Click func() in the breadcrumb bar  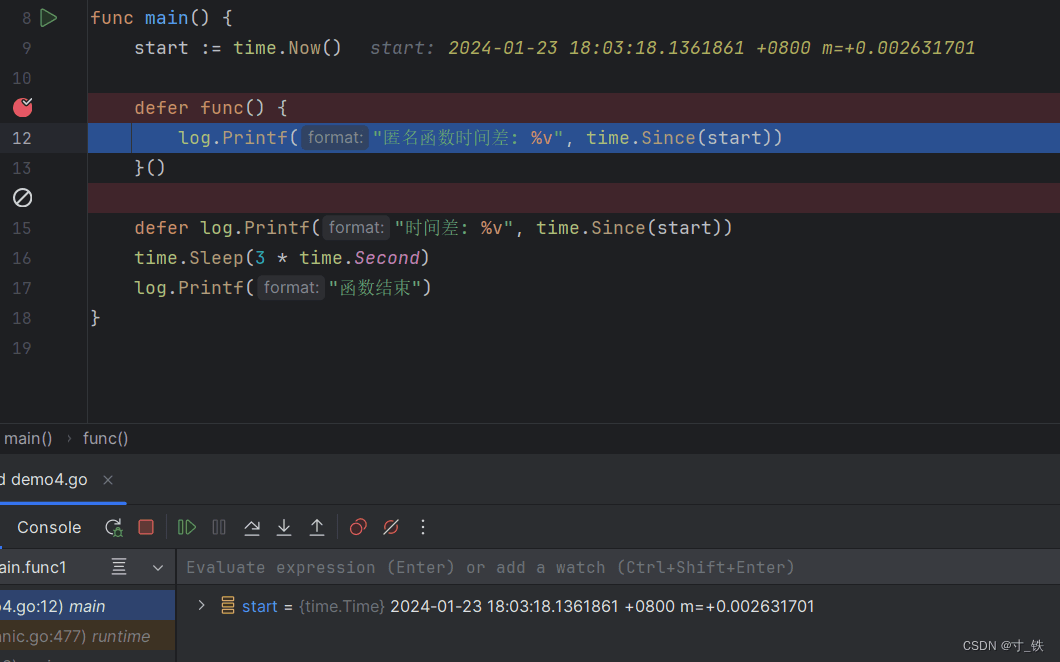(105, 438)
